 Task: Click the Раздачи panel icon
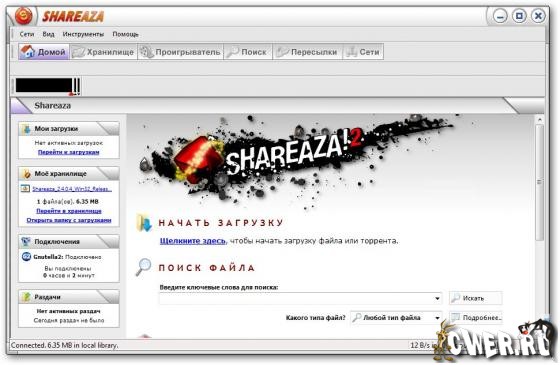[x=26, y=297]
